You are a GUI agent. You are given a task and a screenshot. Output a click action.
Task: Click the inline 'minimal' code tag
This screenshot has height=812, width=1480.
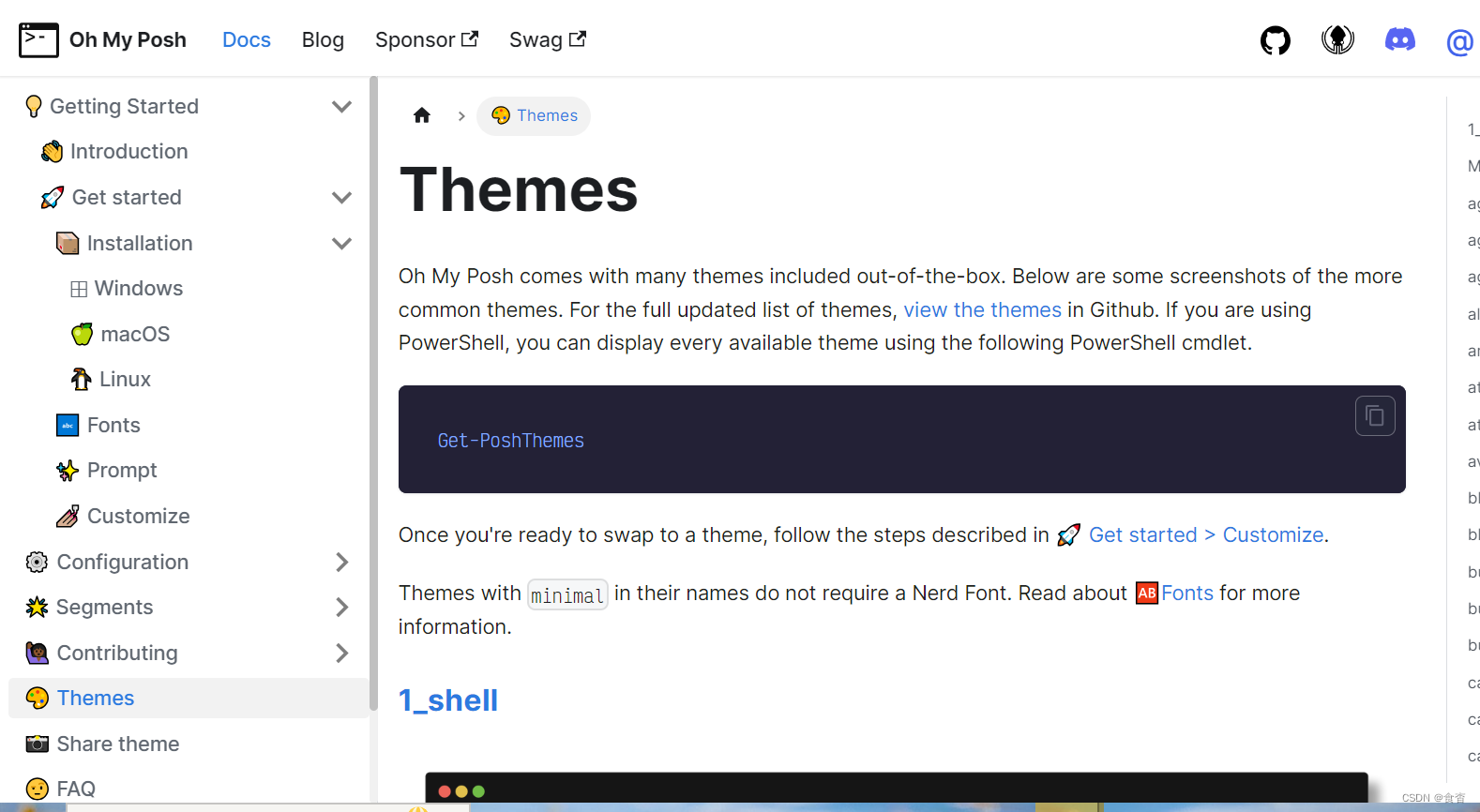567,594
